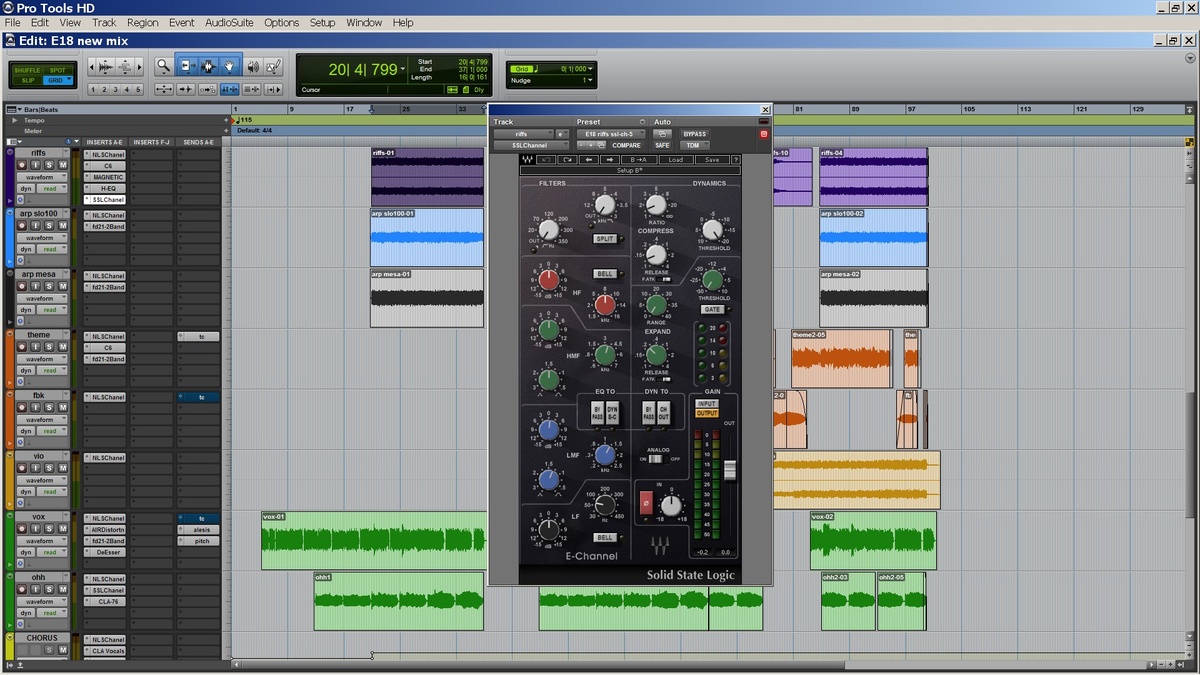Click the output gain fader handle
The image size is (1200, 675).
[x=730, y=470]
